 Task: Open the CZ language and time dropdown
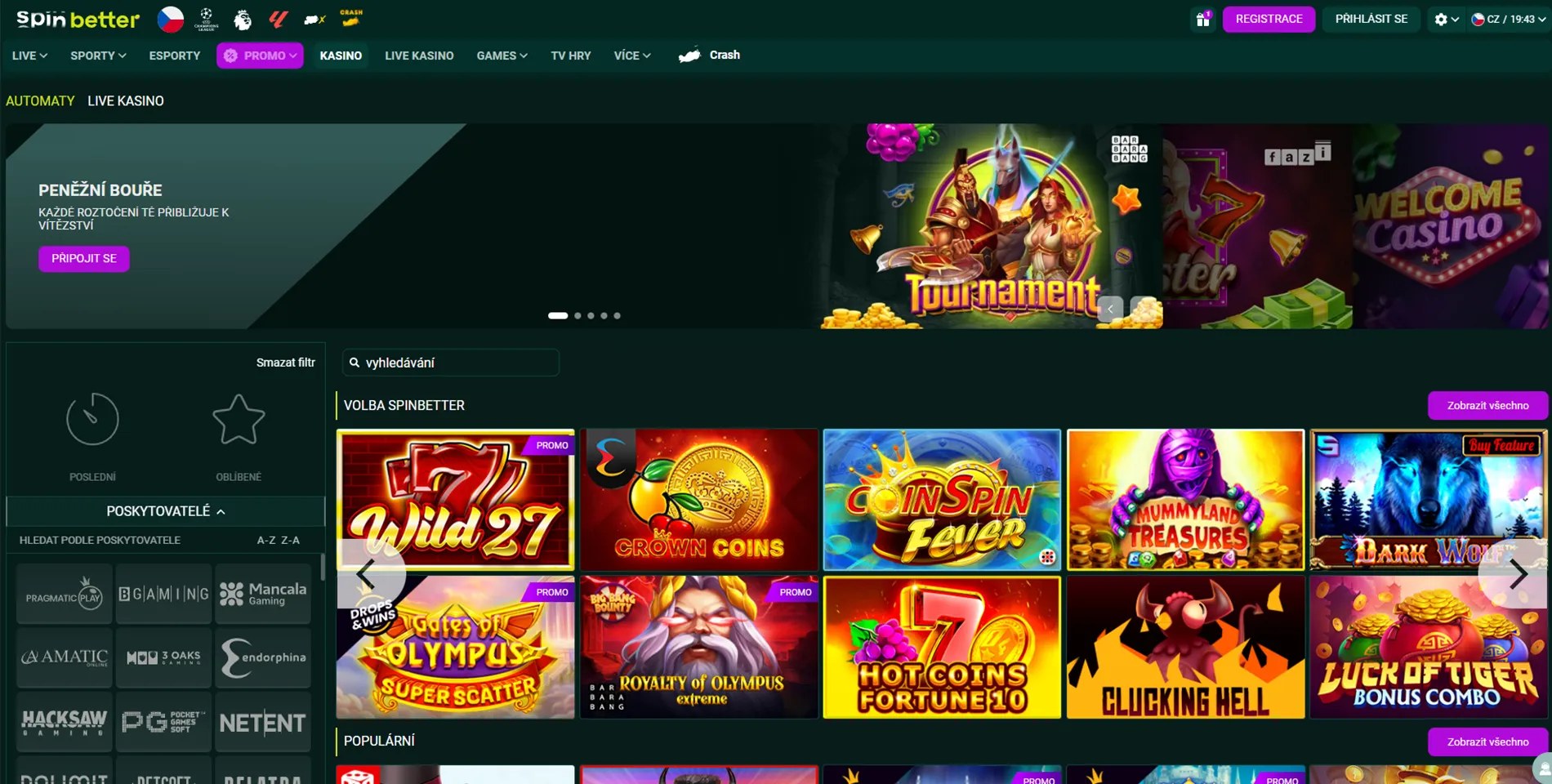(1508, 19)
